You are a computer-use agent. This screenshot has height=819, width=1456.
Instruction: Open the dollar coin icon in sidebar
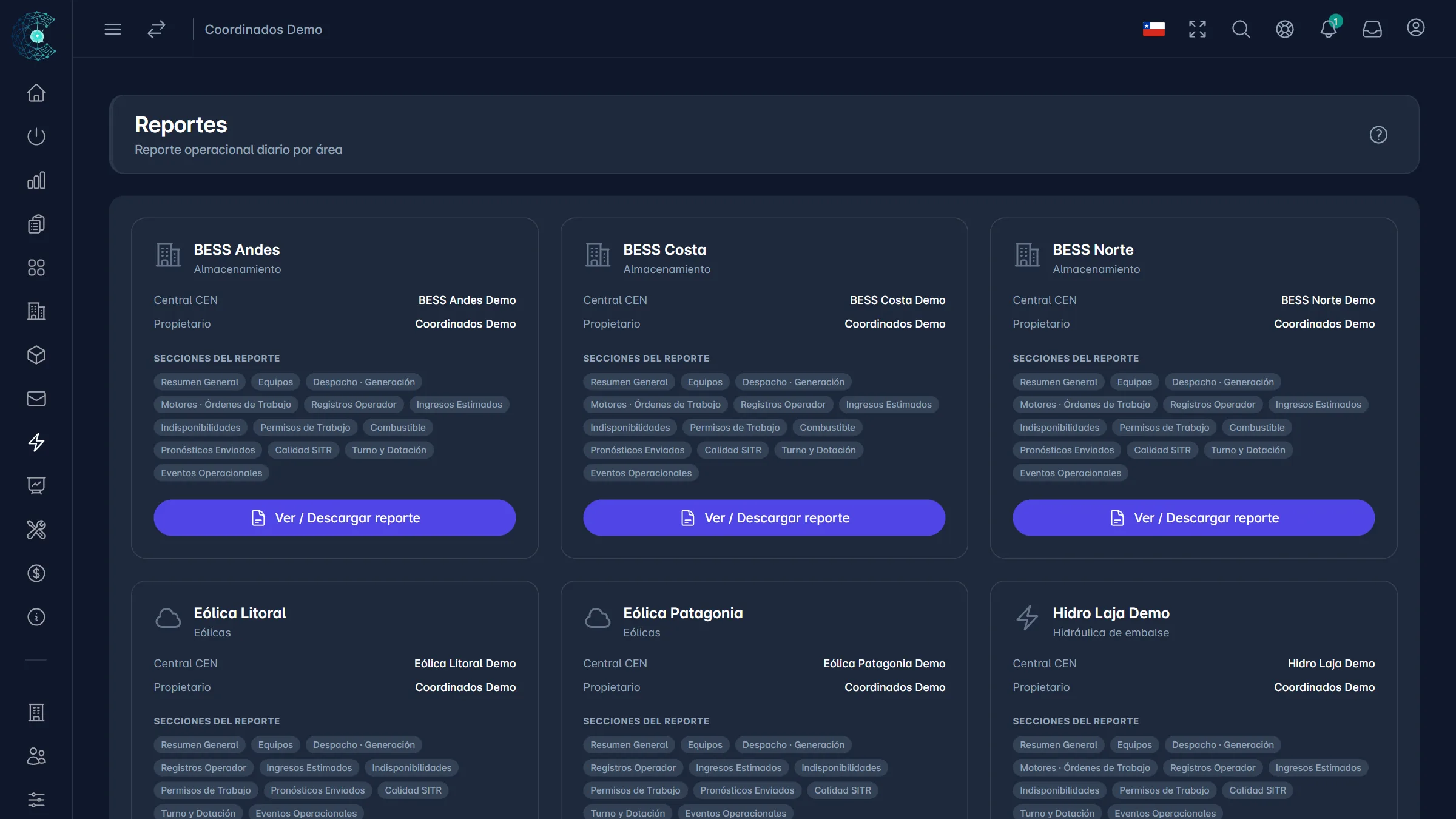click(x=36, y=573)
